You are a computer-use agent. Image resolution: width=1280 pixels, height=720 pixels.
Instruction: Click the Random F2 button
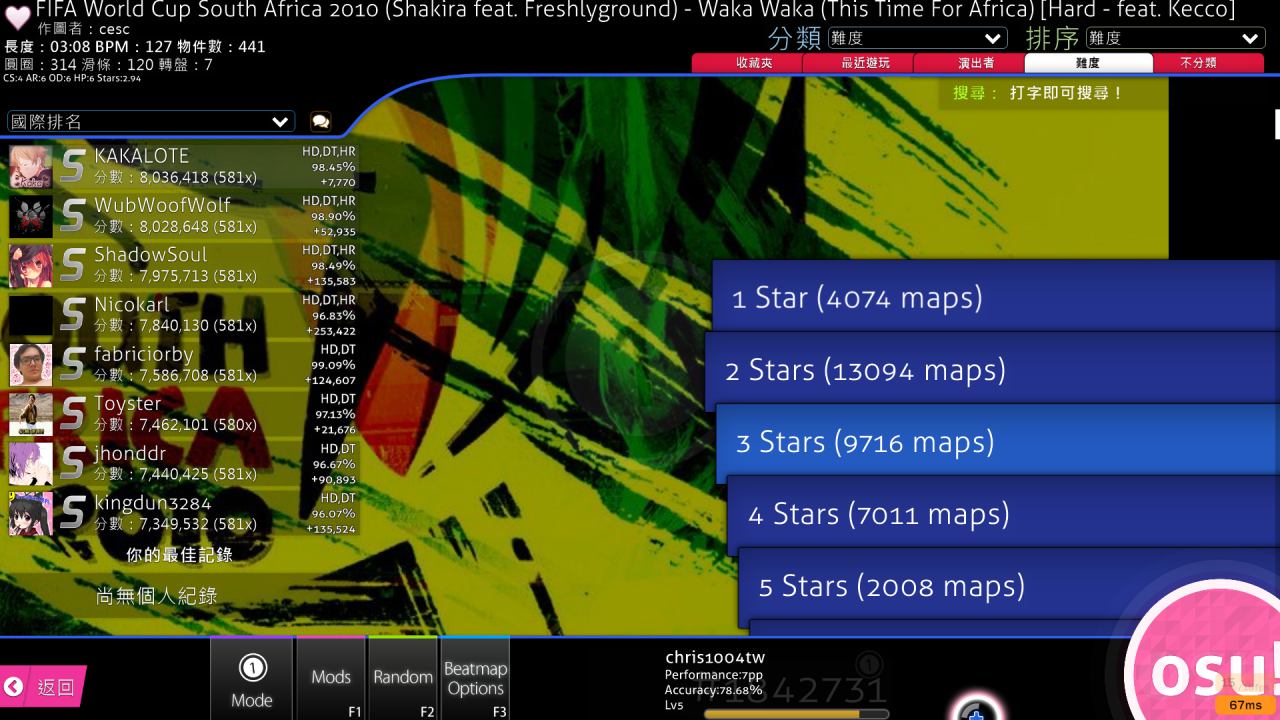tap(403, 679)
